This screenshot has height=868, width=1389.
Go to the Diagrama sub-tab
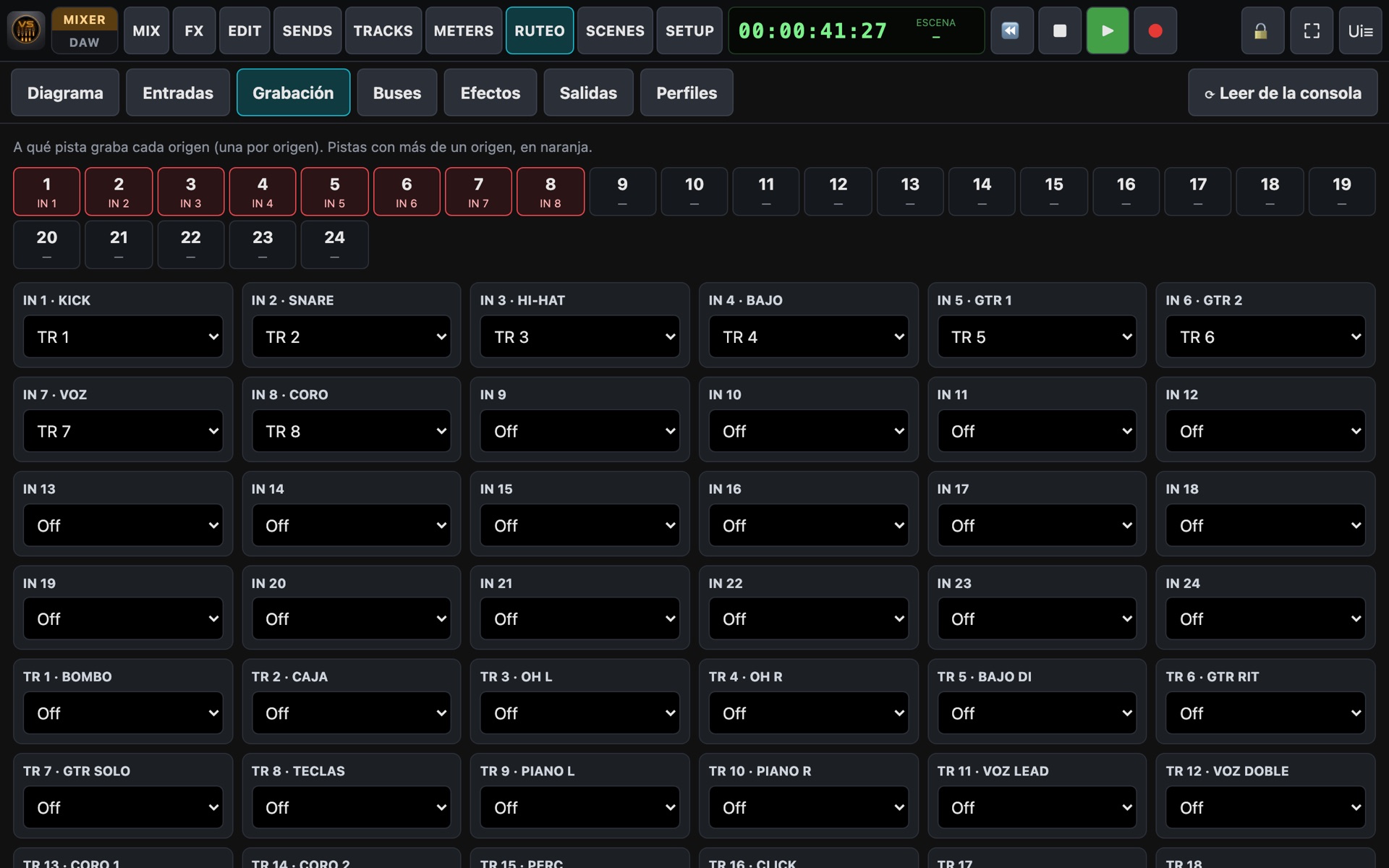coord(65,93)
